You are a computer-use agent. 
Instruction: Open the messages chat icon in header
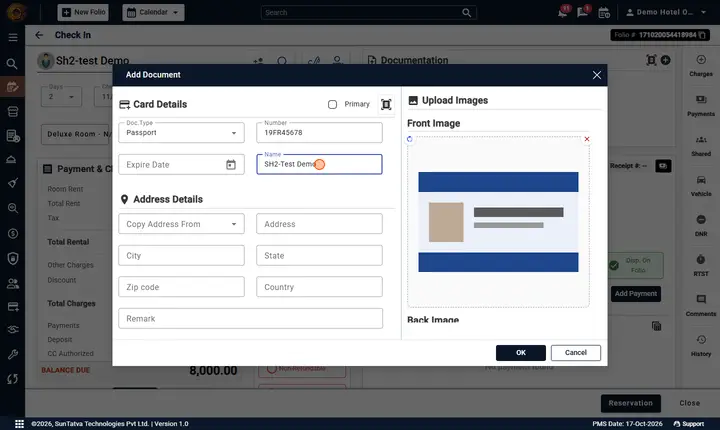point(583,12)
